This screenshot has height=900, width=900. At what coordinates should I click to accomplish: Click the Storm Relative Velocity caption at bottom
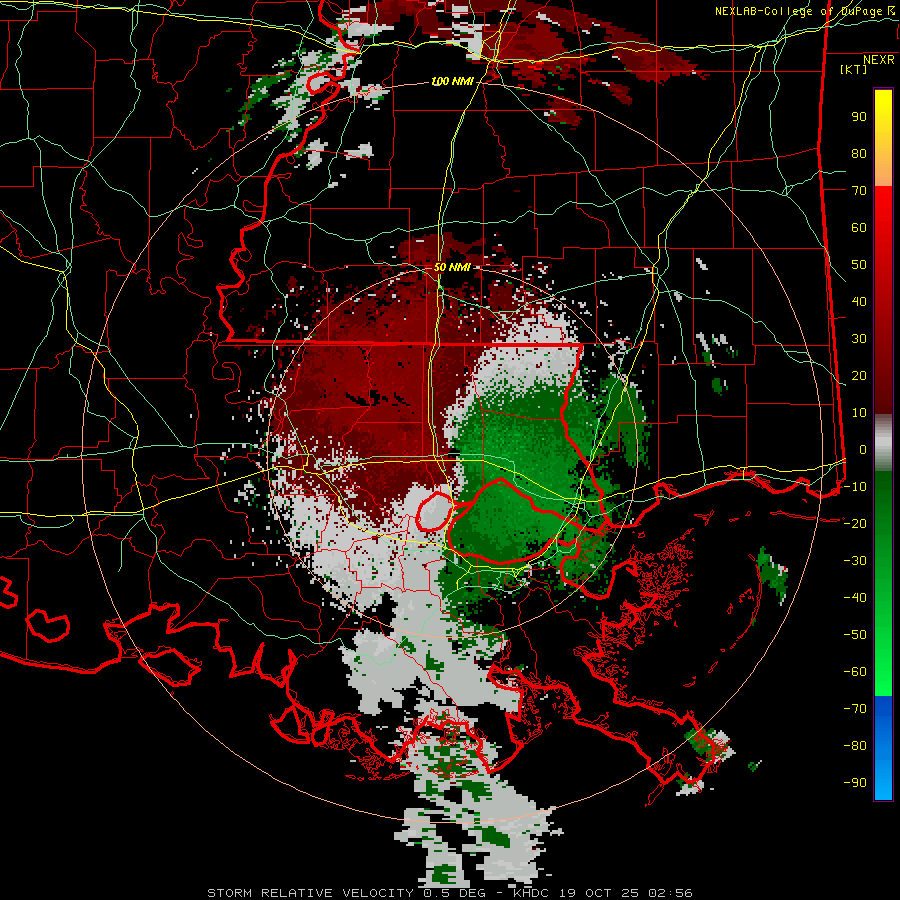click(449, 893)
